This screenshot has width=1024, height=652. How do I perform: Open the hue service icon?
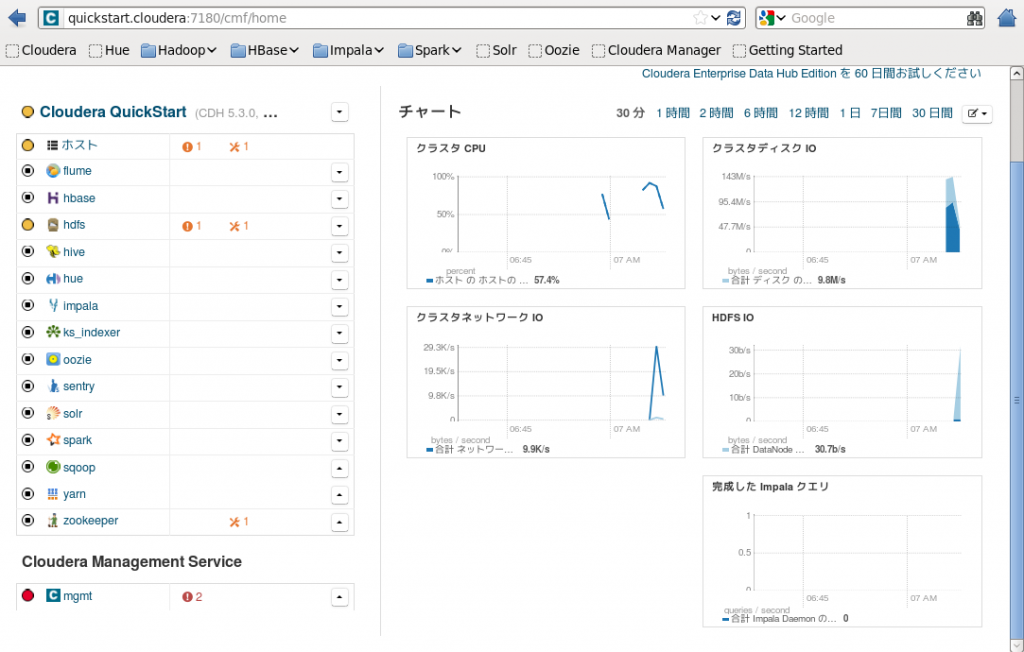53,279
